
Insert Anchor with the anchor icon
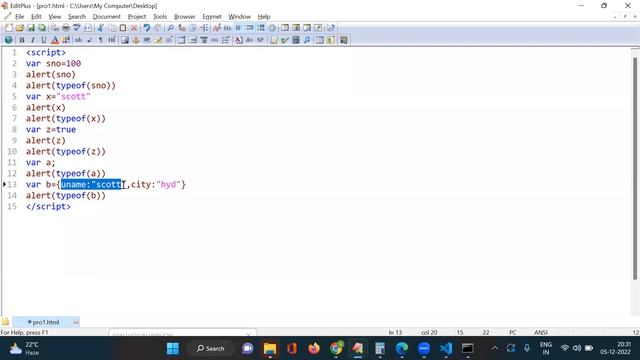point(136,40)
